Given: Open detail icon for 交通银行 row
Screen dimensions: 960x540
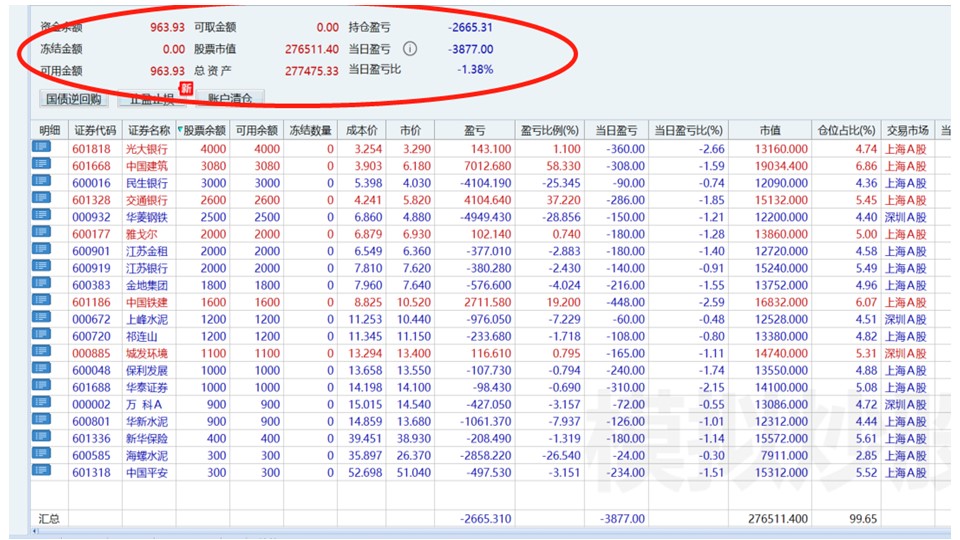Looking at the screenshot, I should point(42,198).
